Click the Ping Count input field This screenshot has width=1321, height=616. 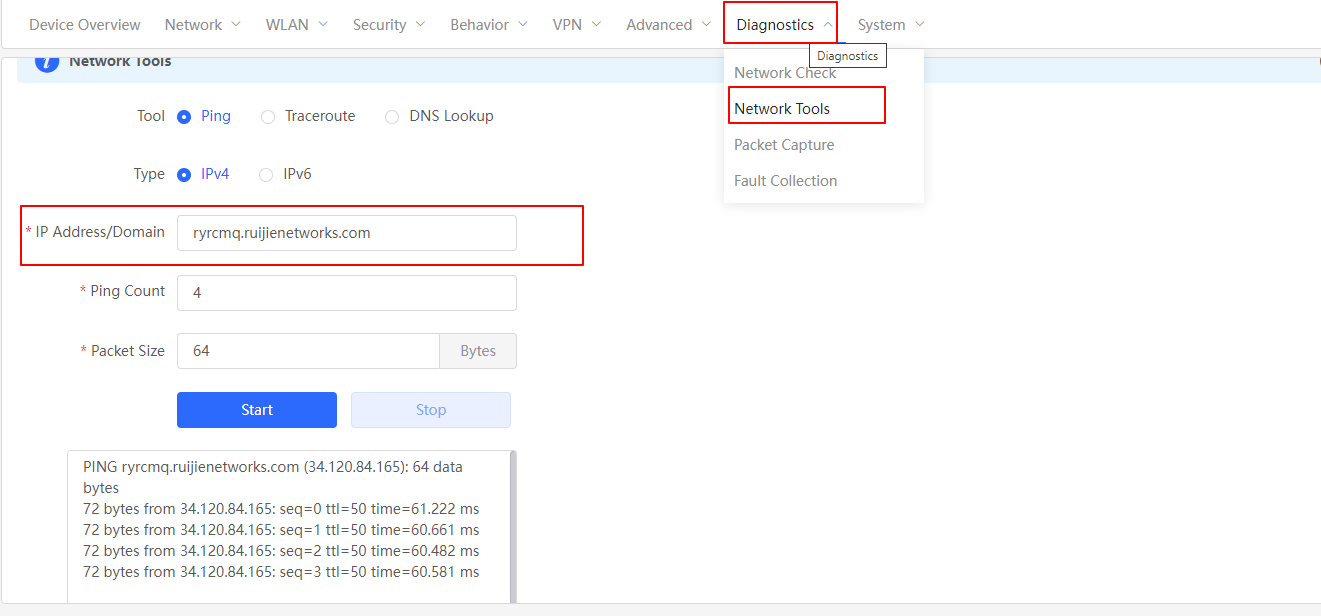click(347, 293)
